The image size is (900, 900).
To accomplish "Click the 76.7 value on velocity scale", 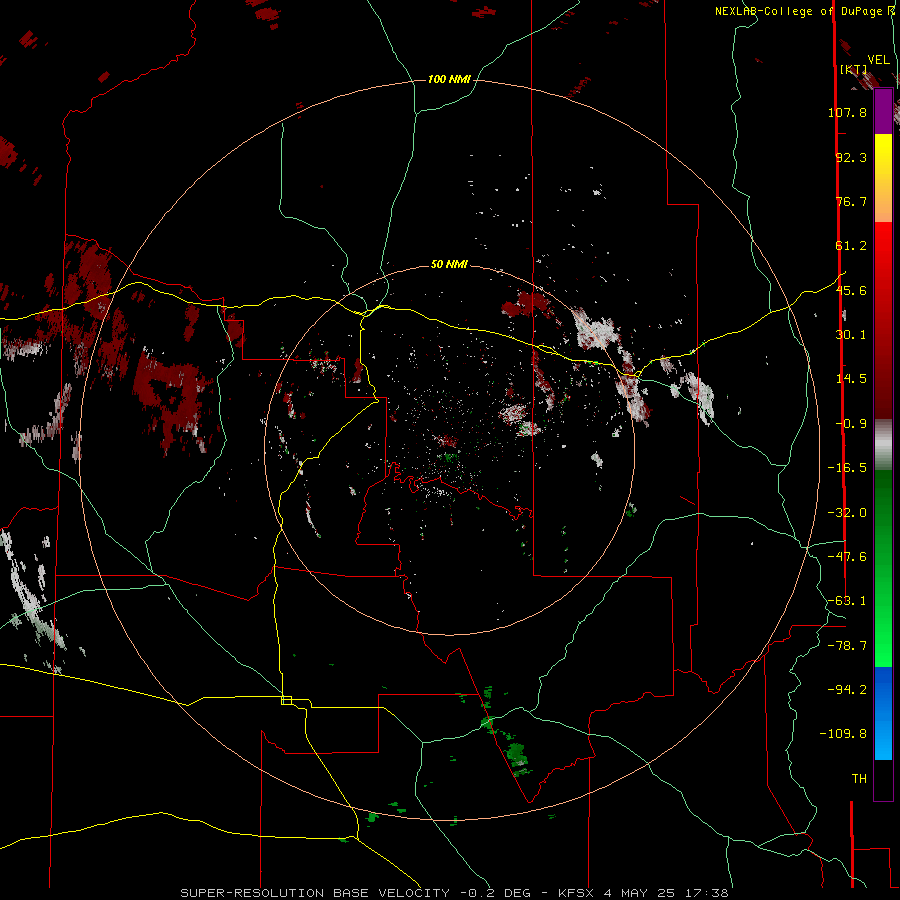I will [x=851, y=201].
